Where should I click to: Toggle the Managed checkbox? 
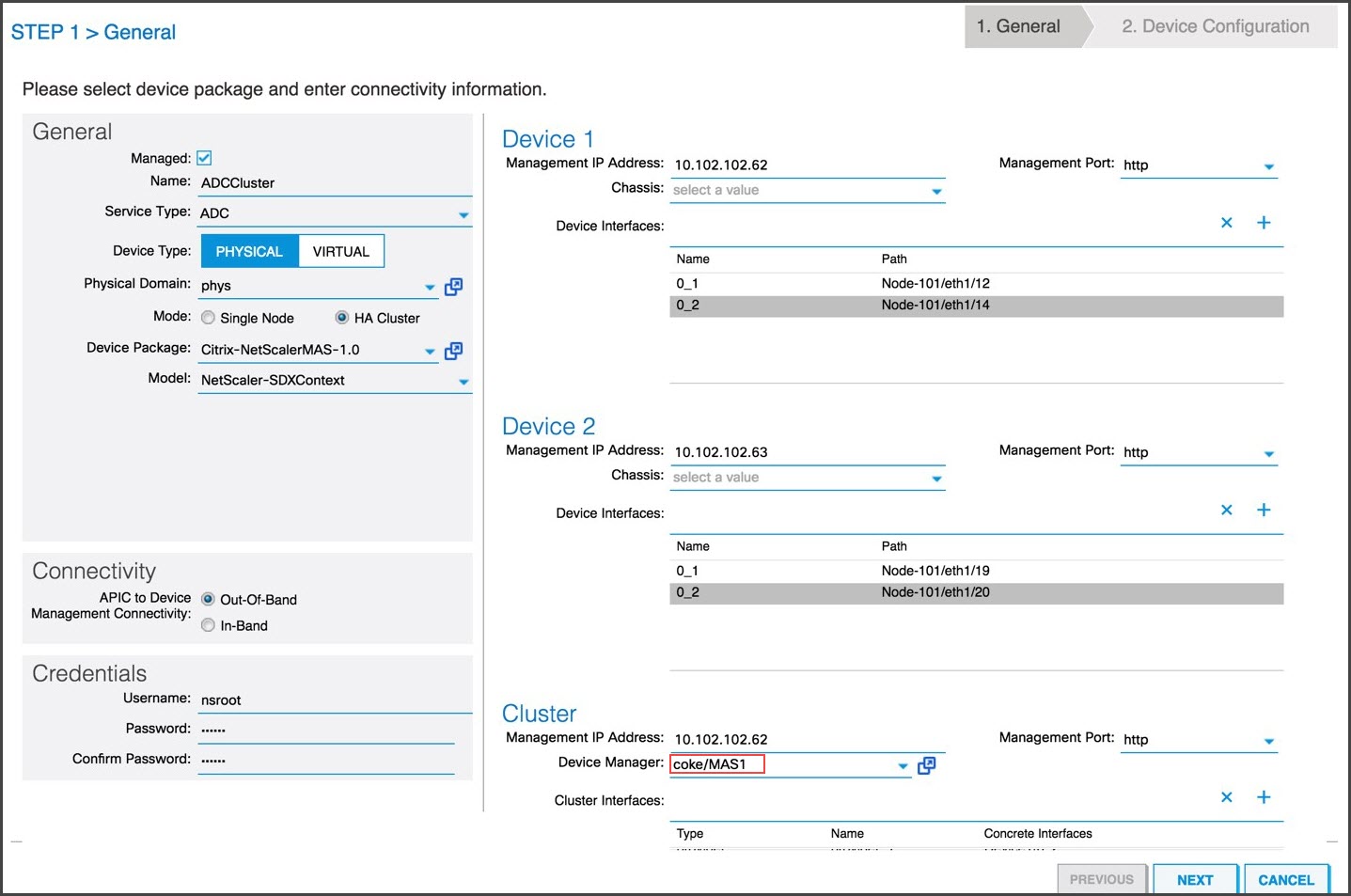click(x=204, y=158)
